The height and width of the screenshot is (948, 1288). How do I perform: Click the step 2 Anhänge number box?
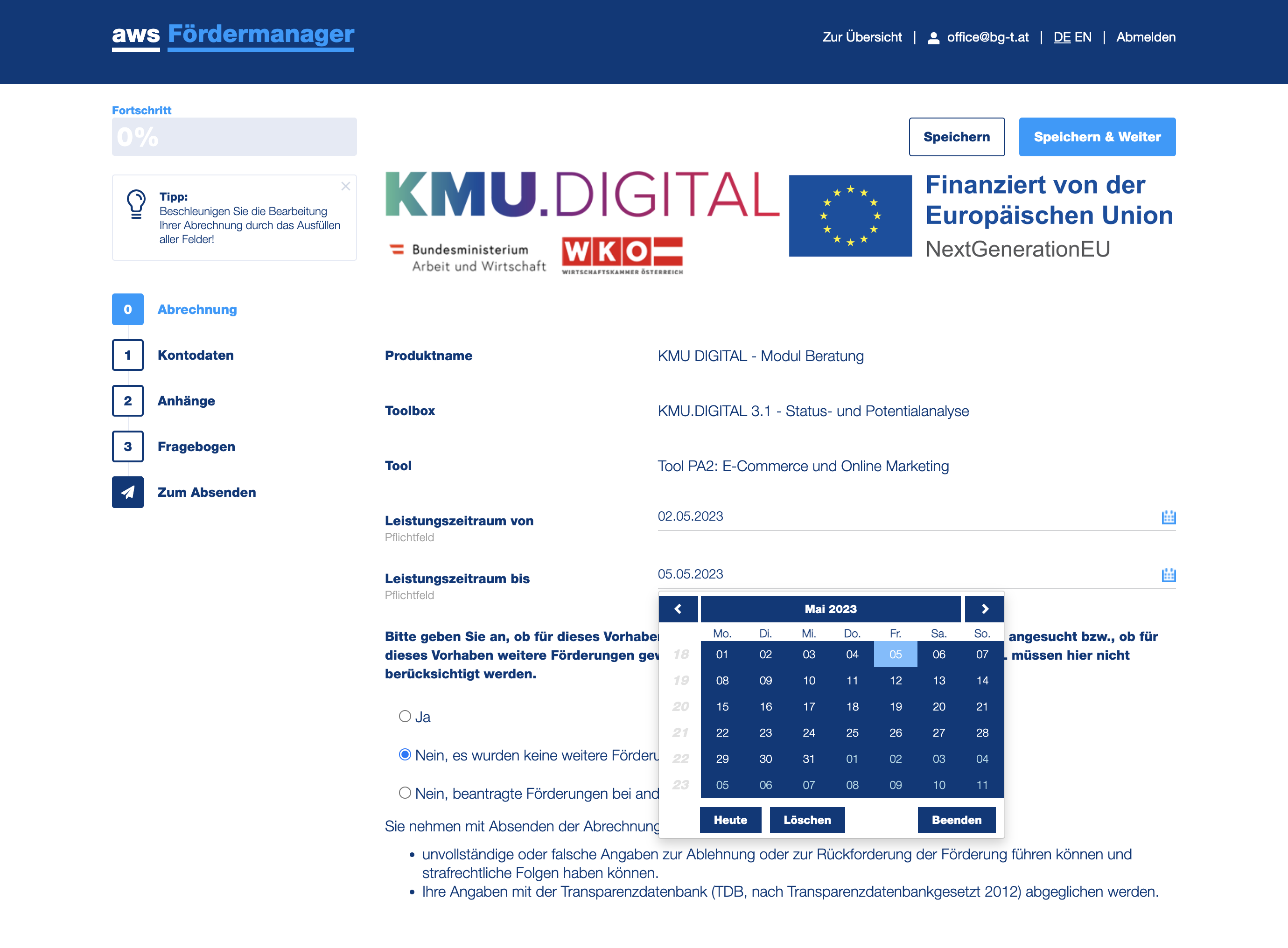pos(127,401)
